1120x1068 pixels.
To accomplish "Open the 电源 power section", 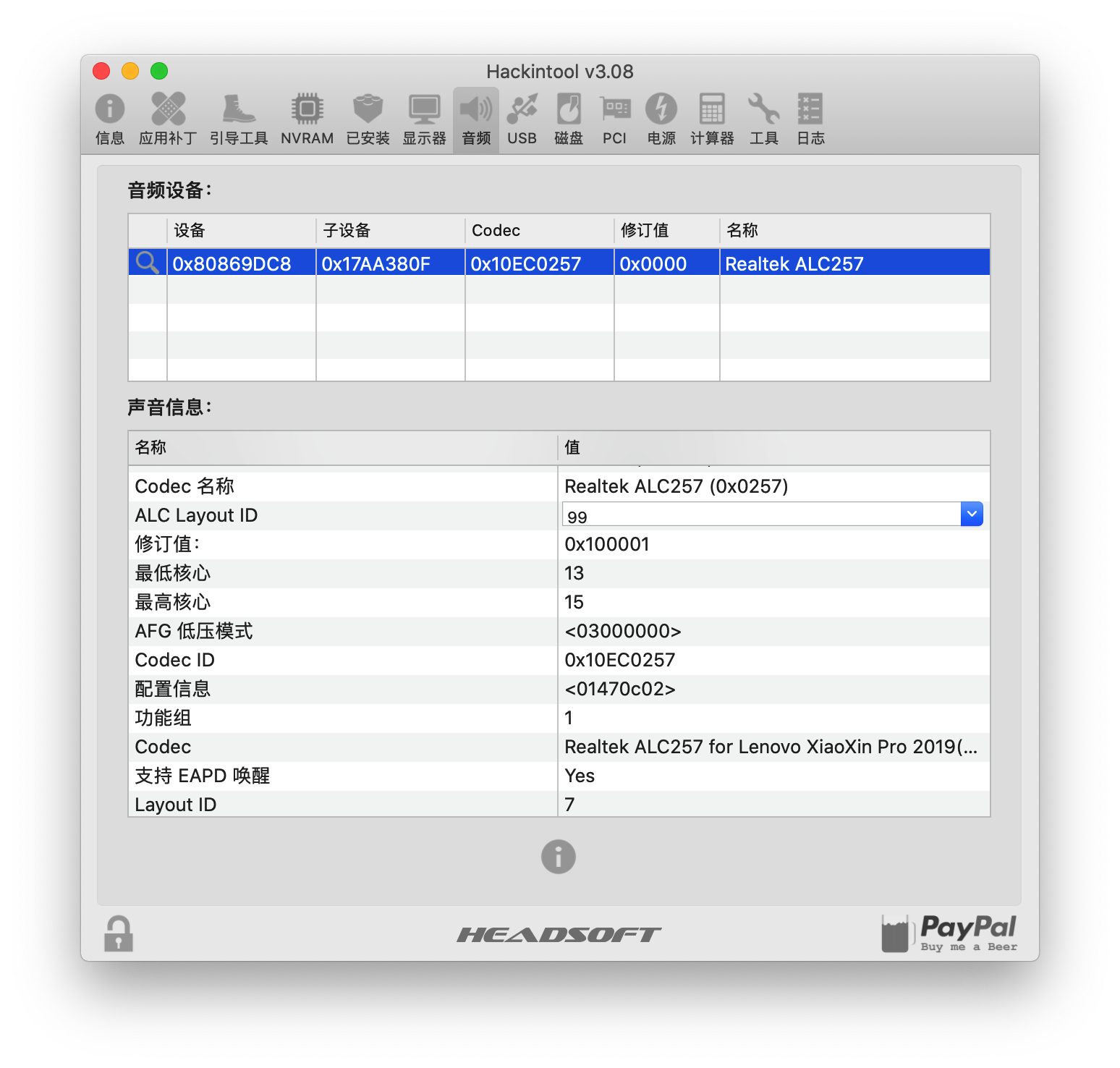I will coord(661,120).
